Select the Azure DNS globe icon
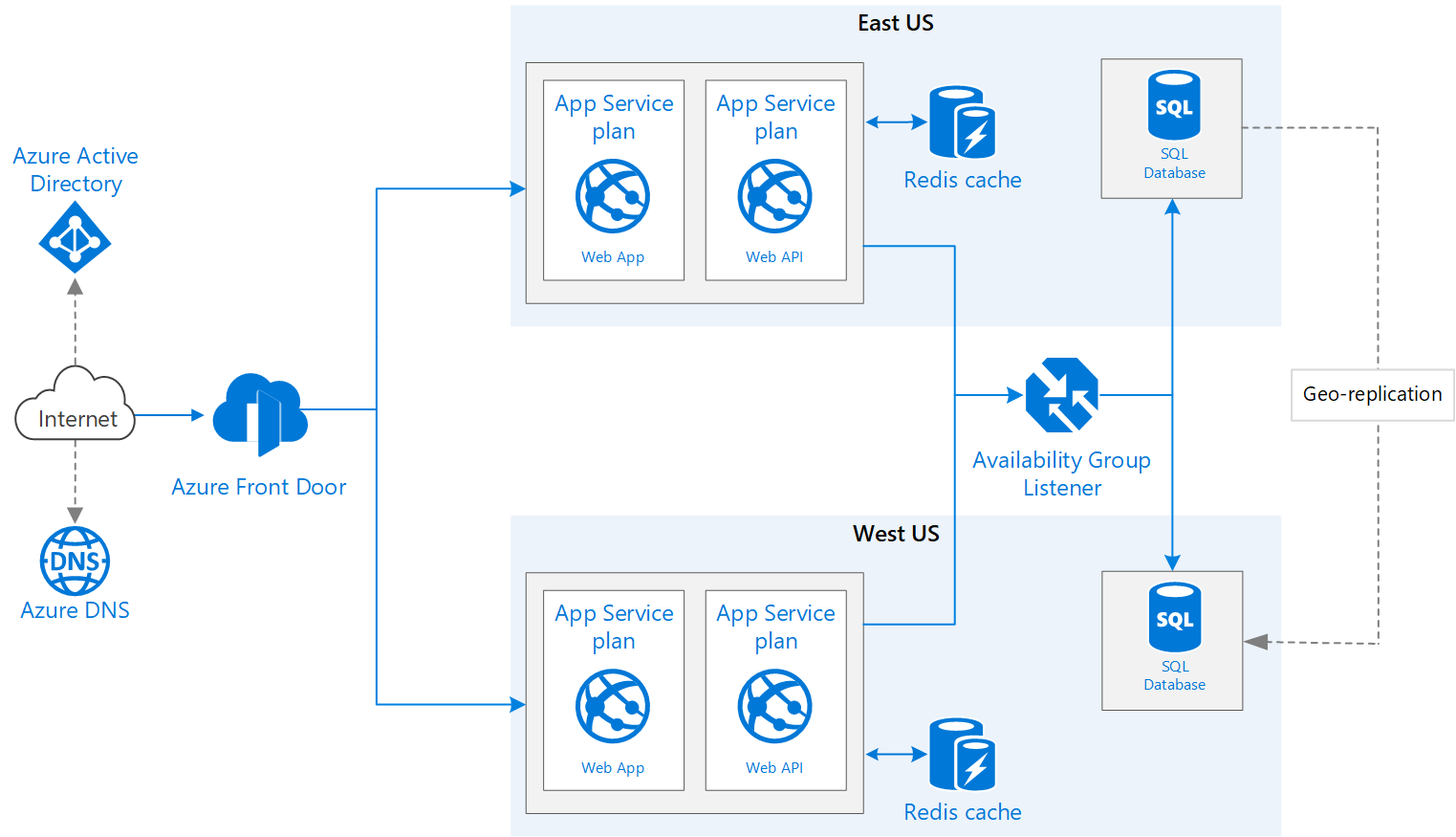The width and height of the screenshot is (1456, 837). click(x=75, y=562)
